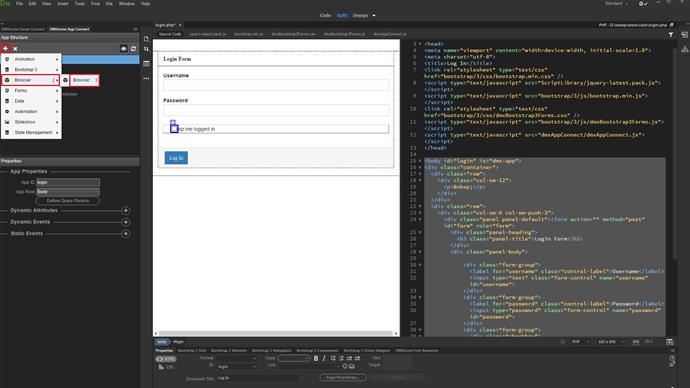Open the Slideshow submenu
690x388 pixels.
tap(31, 122)
